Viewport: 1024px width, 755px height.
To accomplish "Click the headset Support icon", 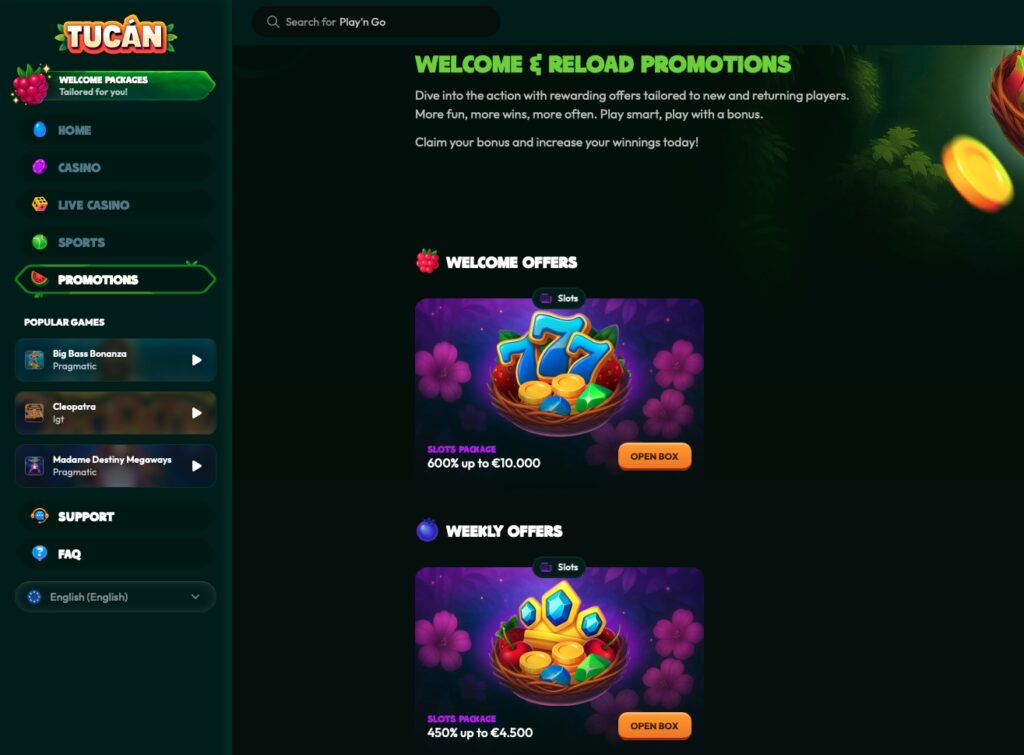I will tap(40, 516).
